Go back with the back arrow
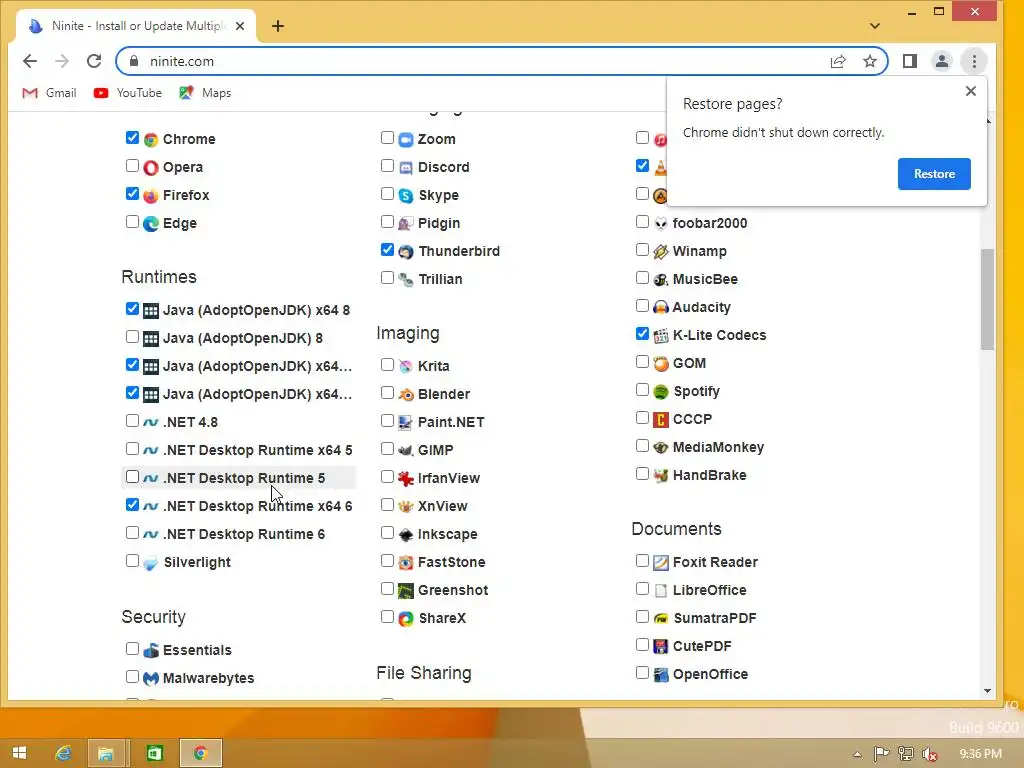The width and height of the screenshot is (1024, 768). (30, 61)
